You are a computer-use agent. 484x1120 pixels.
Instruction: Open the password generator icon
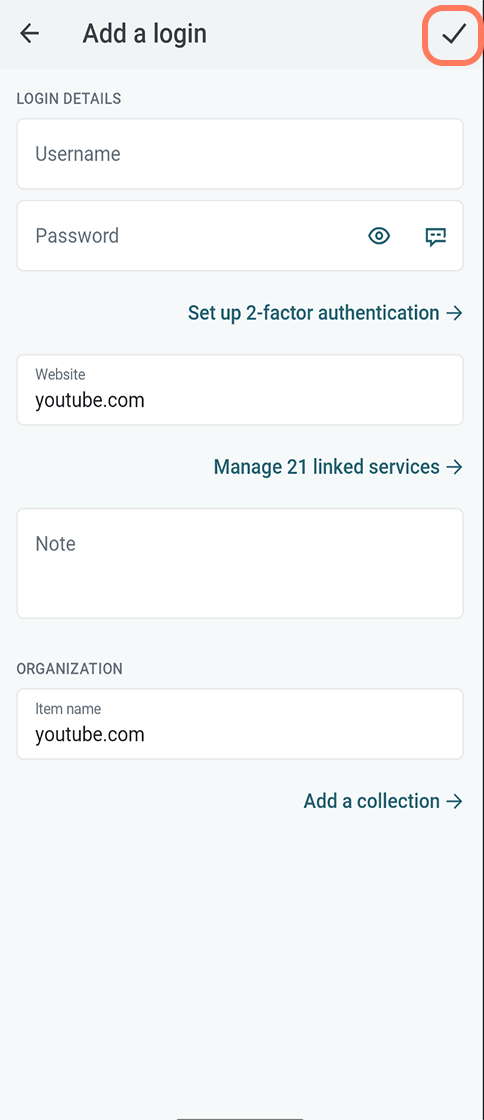pyautogui.click(x=435, y=236)
